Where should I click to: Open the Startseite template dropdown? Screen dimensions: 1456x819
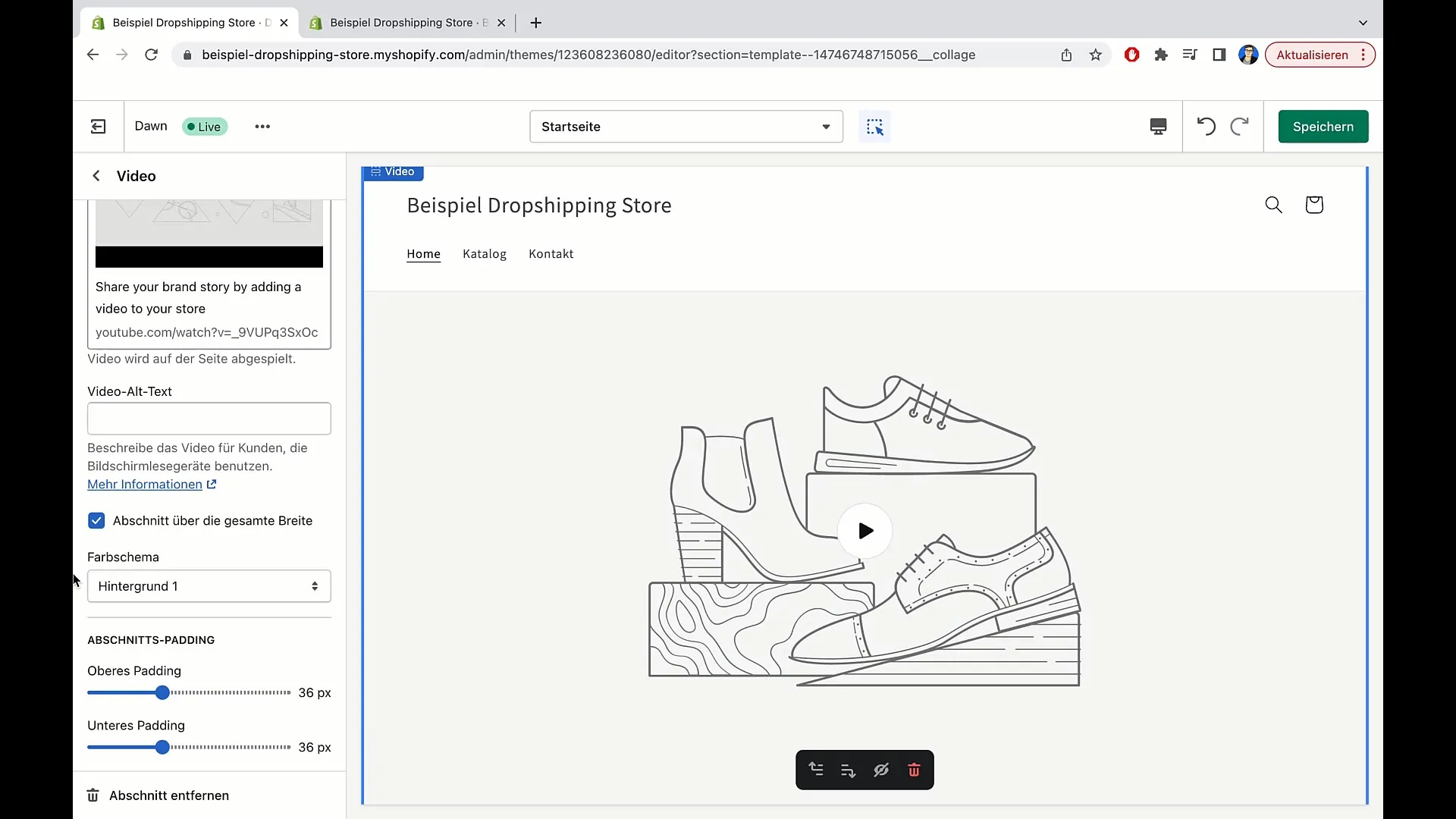tap(686, 127)
